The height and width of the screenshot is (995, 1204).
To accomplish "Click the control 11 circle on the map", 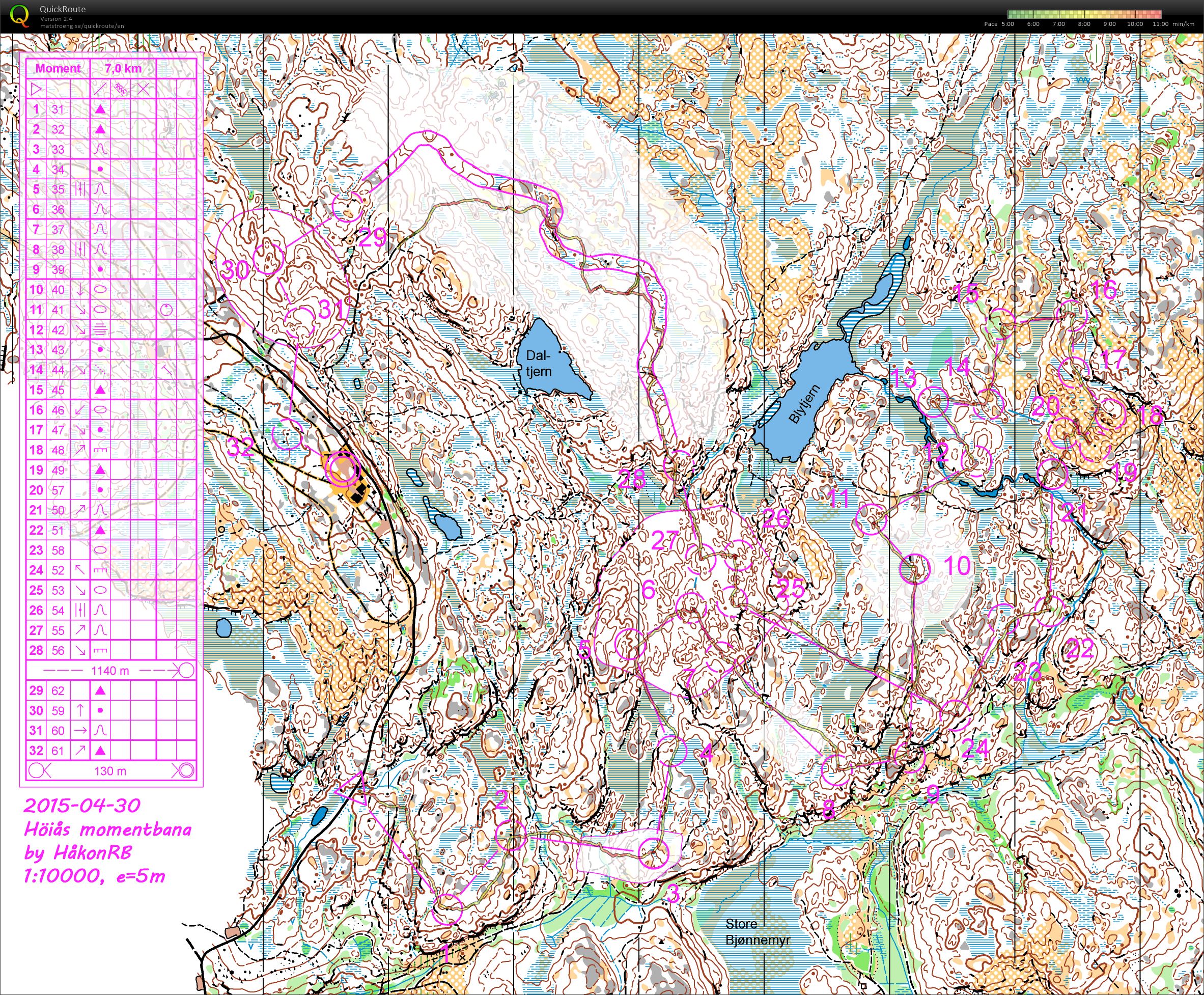I will (871, 519).
